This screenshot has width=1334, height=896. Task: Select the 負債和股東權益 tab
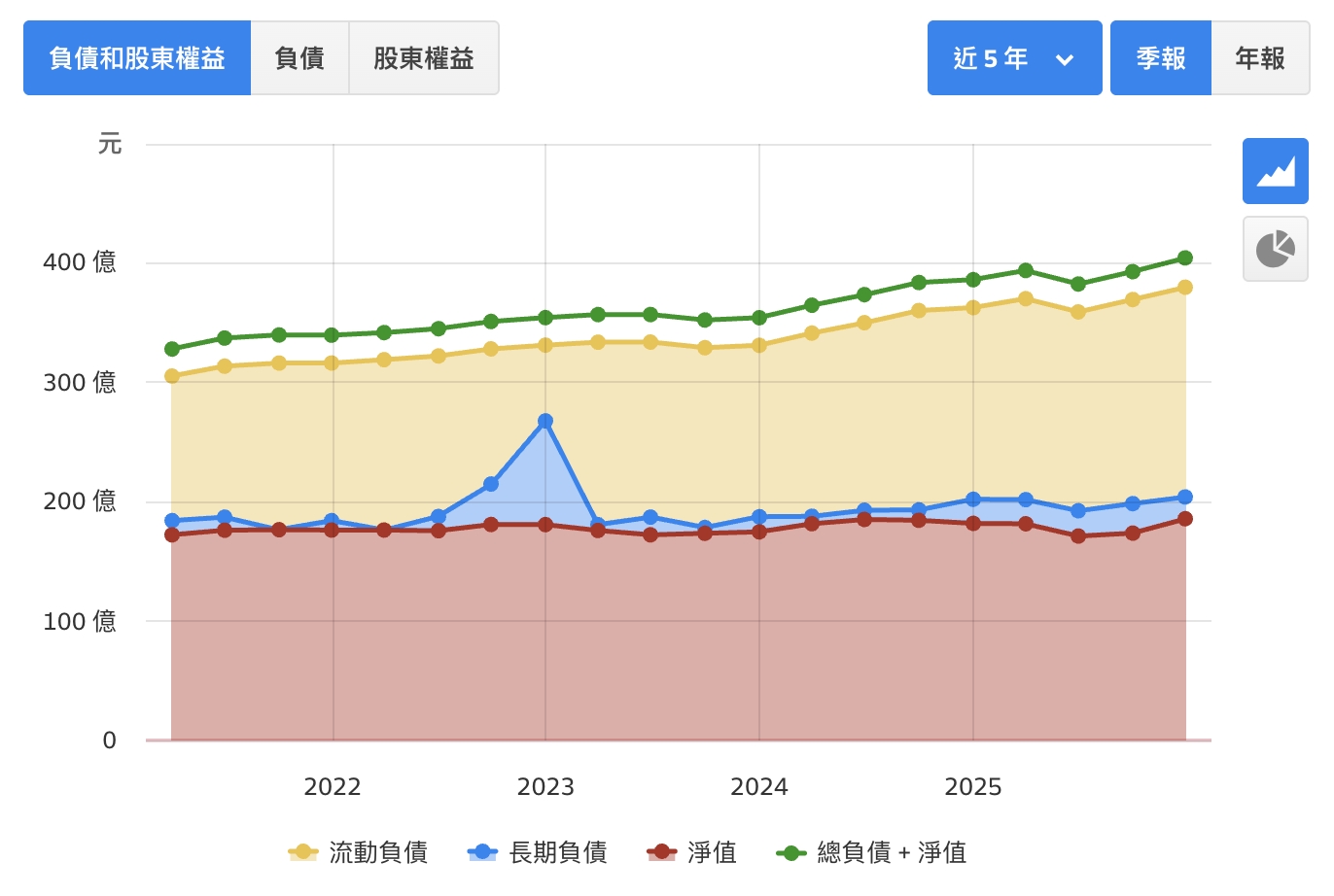[137, 58]
